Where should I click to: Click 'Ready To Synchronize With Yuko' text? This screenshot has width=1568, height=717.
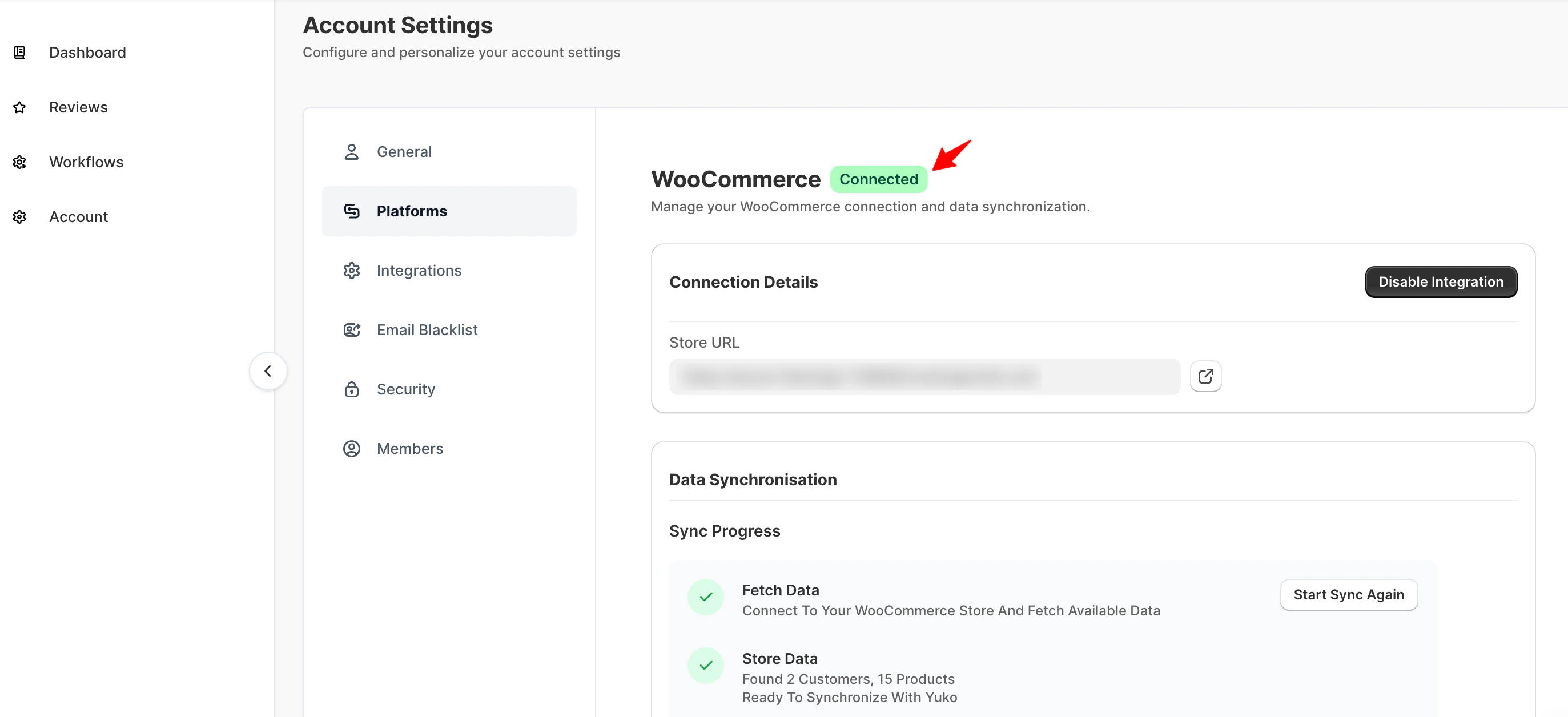850,697
